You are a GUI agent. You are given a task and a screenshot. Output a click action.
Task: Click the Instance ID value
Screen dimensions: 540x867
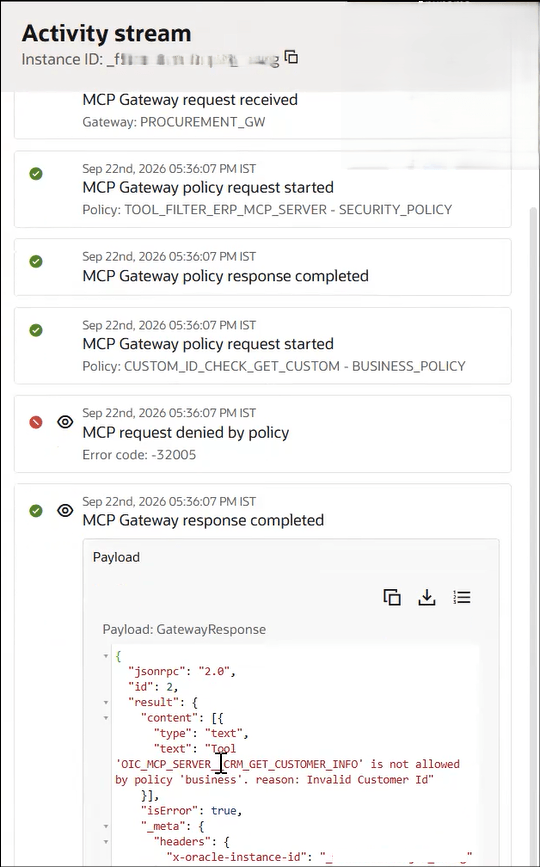pos(193,59)
